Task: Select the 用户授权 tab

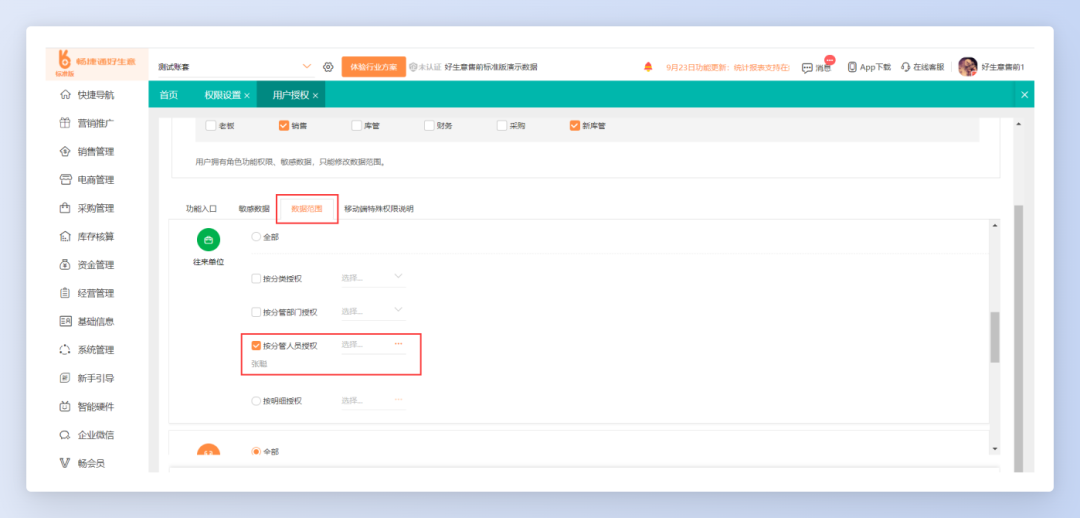Action: tap(291, 95)
